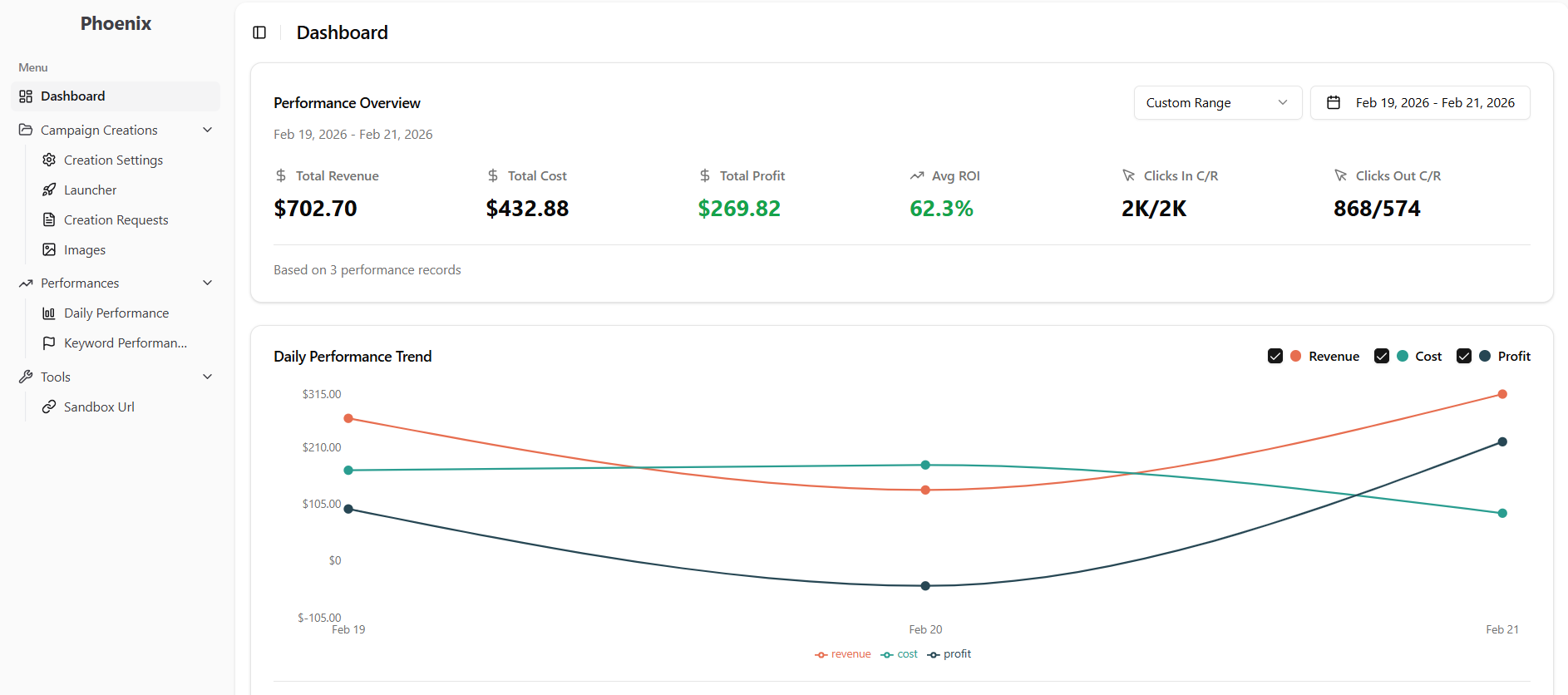Uncheck the Revenue series checkbox
This screenshot has height=695, width=1568.
coord(1275,356)
